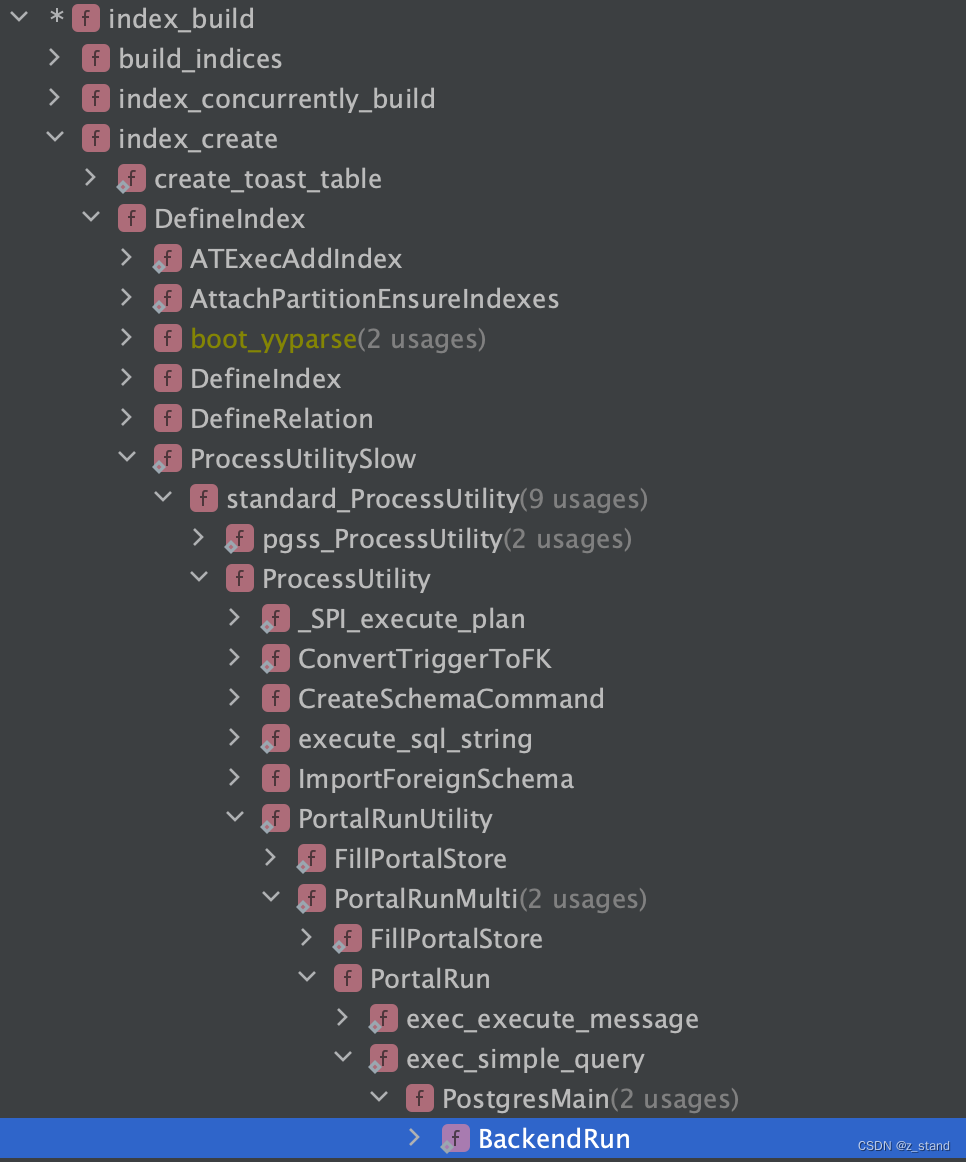Click the function icon for BackendRun
The image size is (966, 1162).
click(455, 1138)
